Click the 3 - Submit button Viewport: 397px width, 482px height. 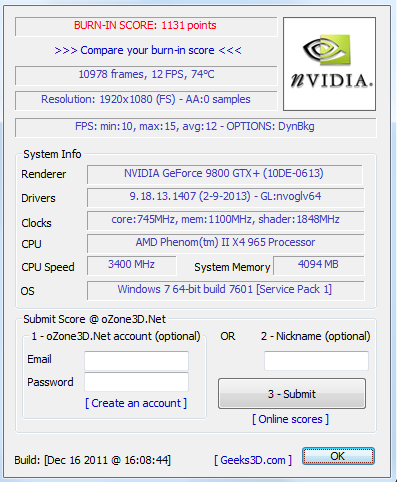pos(292,394)
